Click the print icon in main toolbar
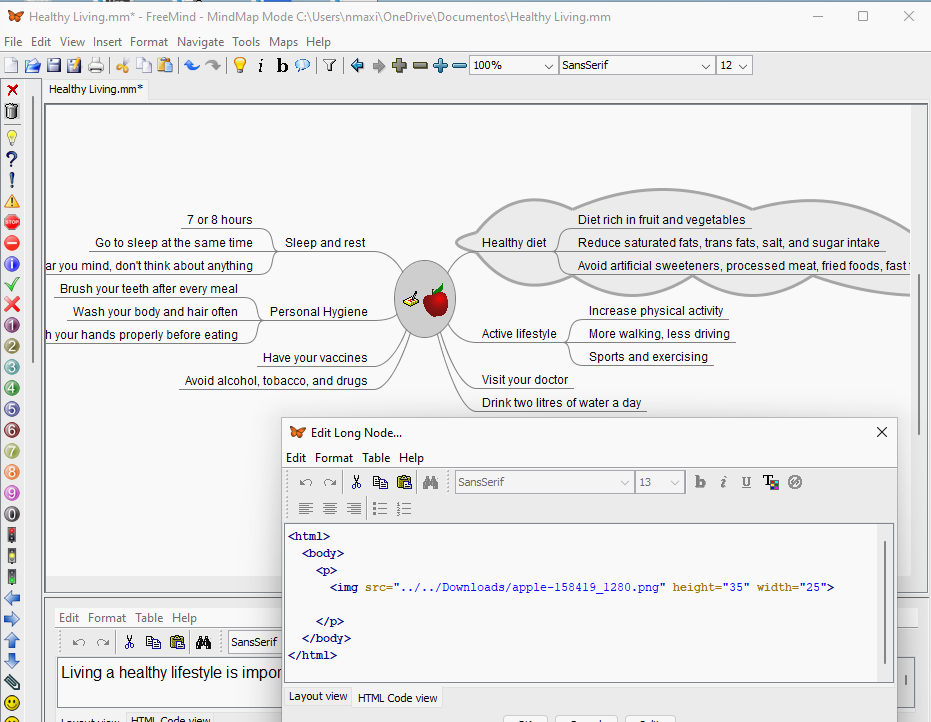The height and width of the screenshot is (722, 931). click(x=96, y=66)
